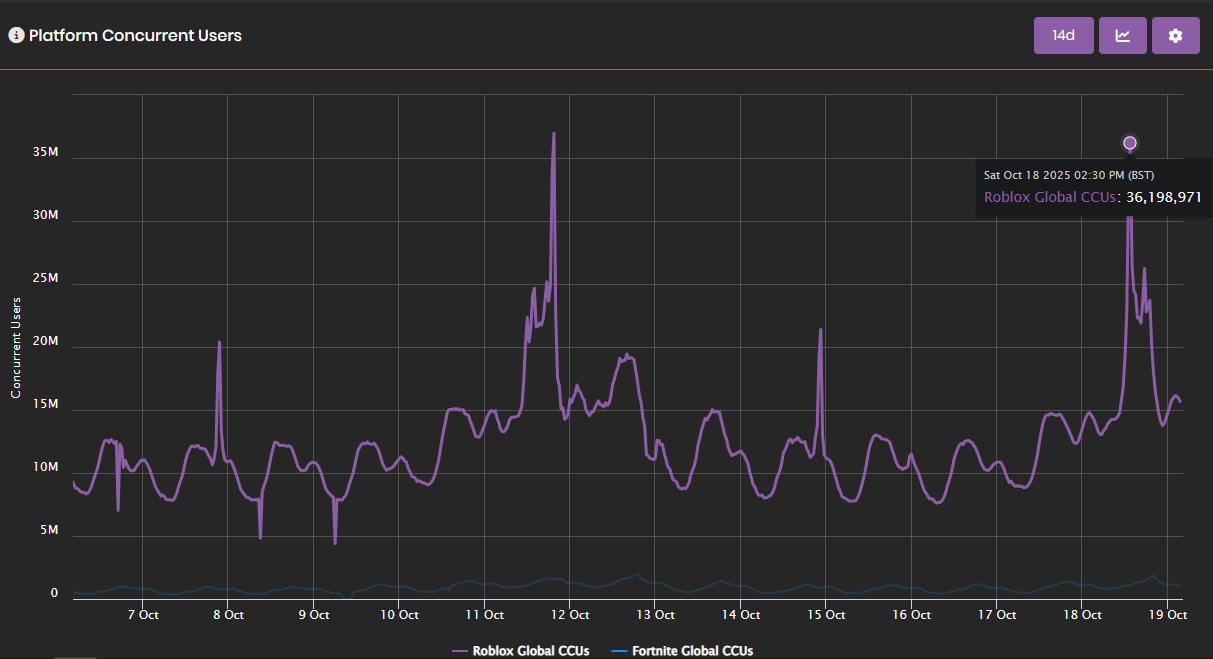Click the 30M y-axis label
The width and height of the screenshot is (1213, 659).
click(46, 216)
